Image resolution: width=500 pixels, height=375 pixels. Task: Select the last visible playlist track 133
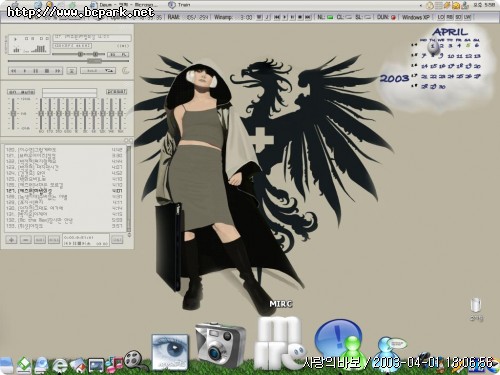[x=64, y=226]
